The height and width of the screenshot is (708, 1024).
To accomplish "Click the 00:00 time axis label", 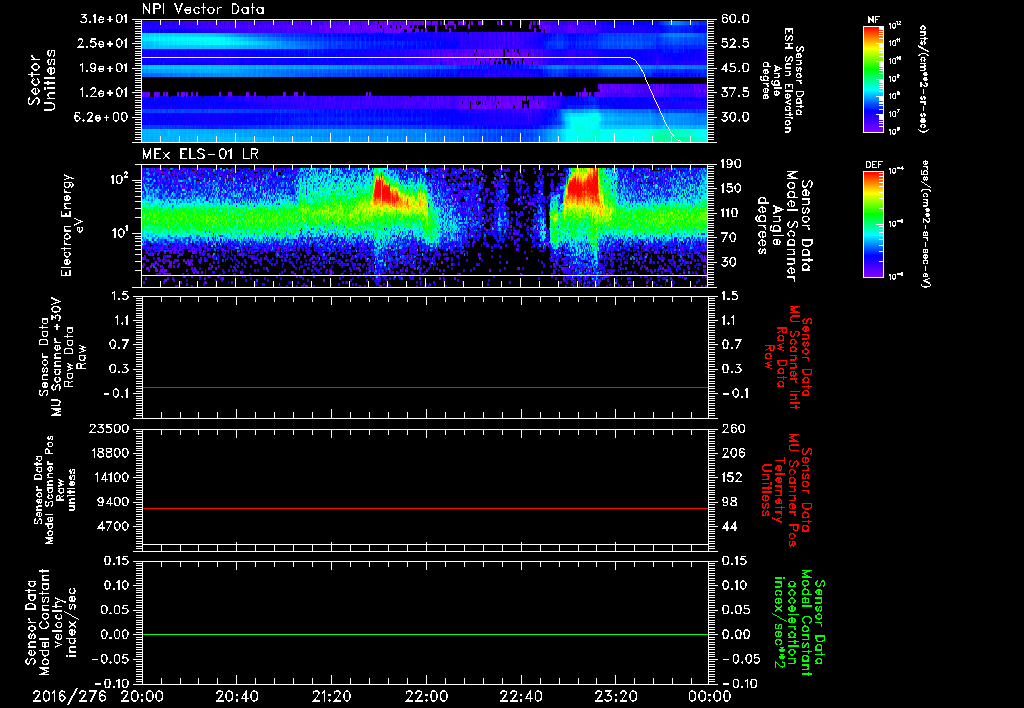I will point(709,696).
